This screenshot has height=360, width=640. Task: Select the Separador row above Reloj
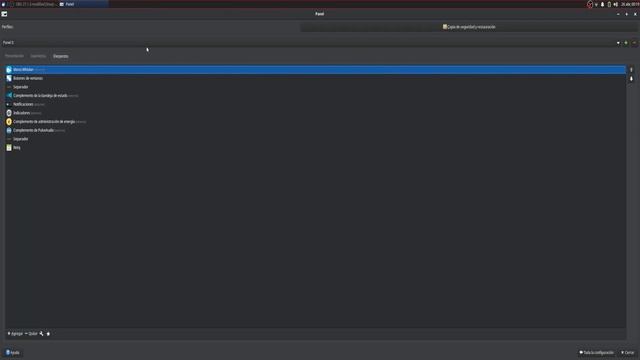pos(315,139)
